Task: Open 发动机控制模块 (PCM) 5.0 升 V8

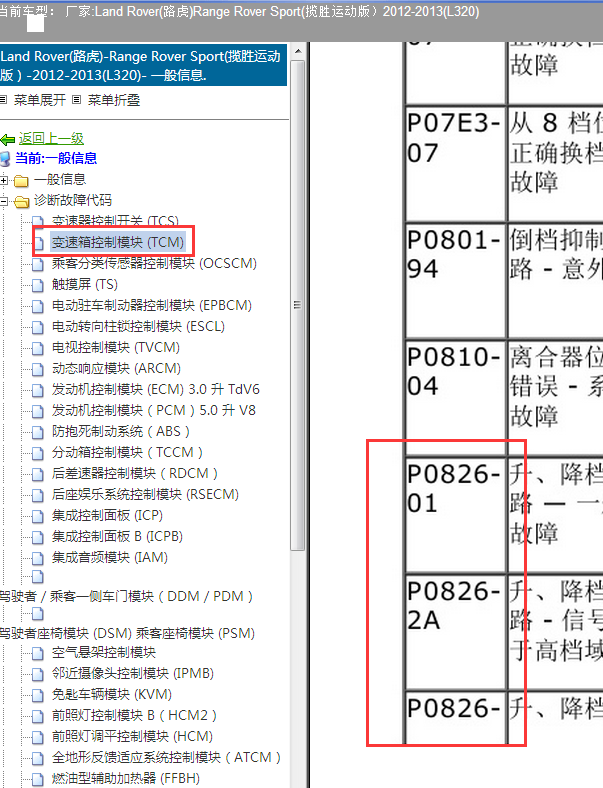Action: [x=154, y=411]
